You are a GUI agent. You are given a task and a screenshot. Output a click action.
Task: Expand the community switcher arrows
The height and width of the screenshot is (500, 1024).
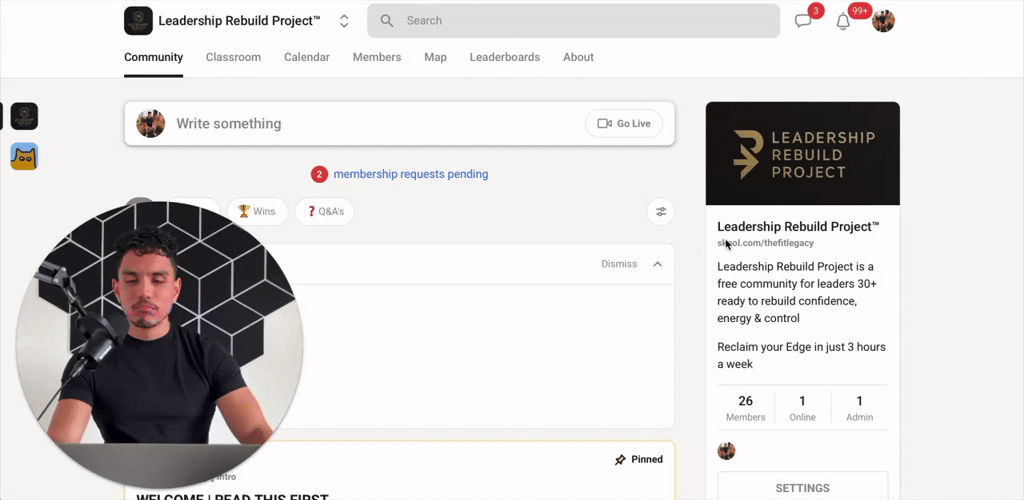344,21
